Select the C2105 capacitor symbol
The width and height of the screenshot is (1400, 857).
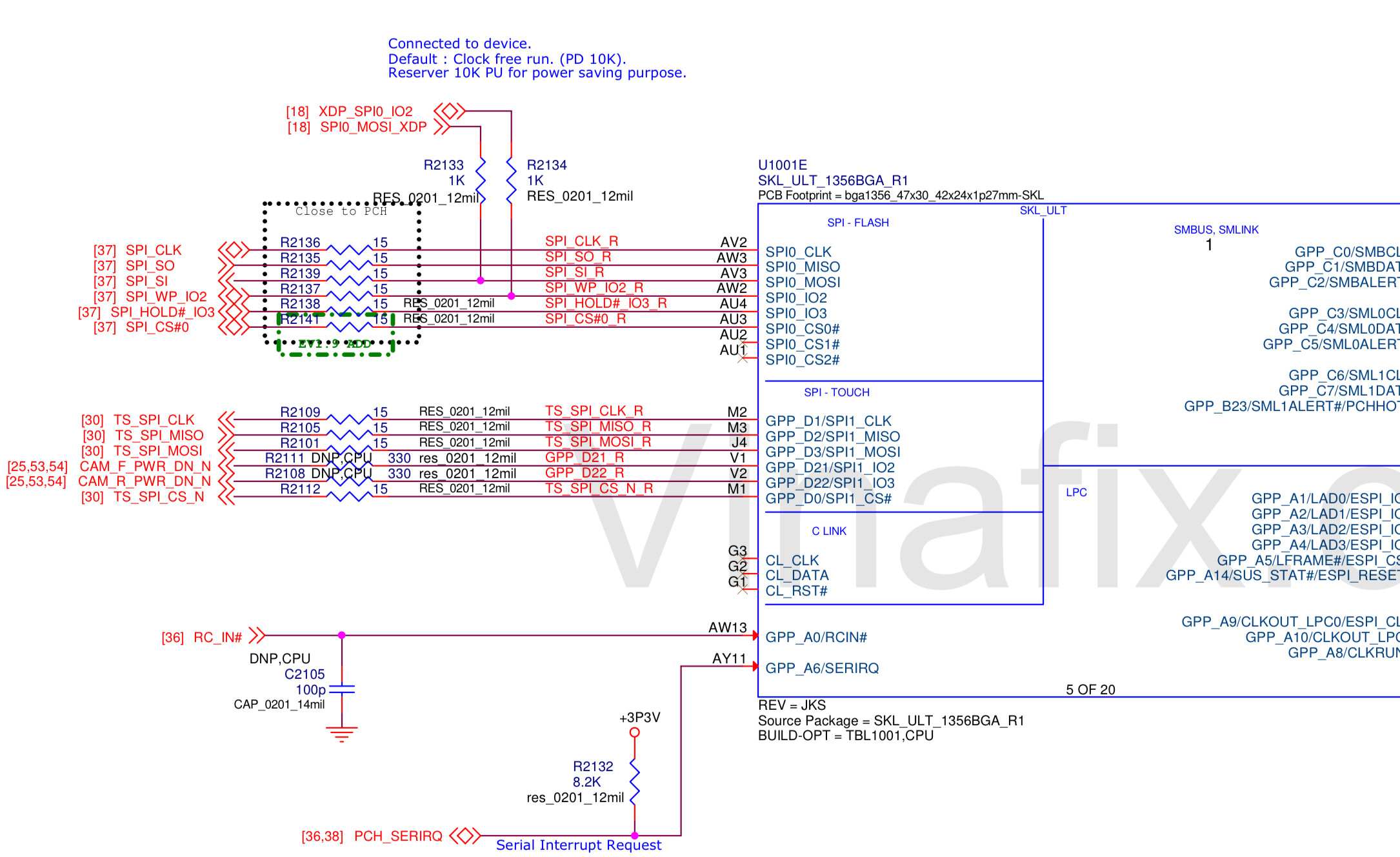342,689
